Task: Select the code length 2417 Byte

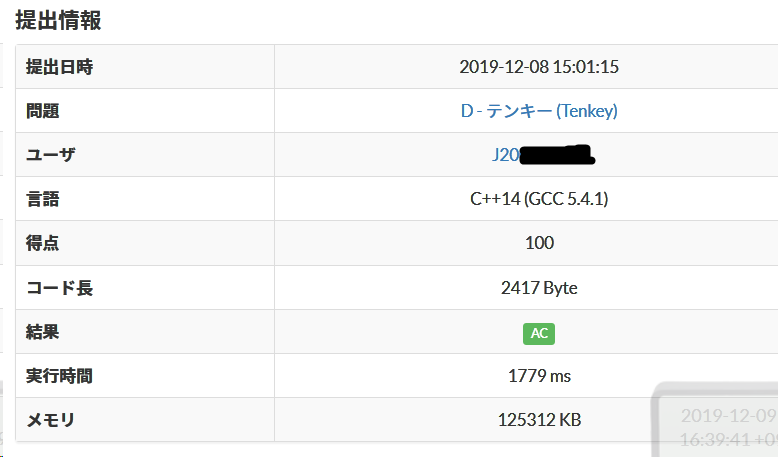Action: click(539, 288)
